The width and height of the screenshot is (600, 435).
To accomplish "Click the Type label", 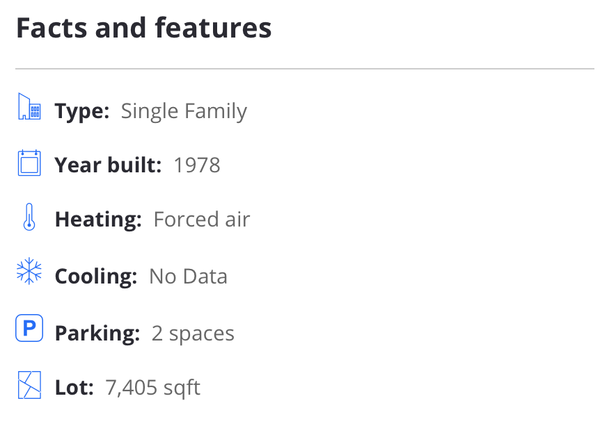I will (82, 111).
